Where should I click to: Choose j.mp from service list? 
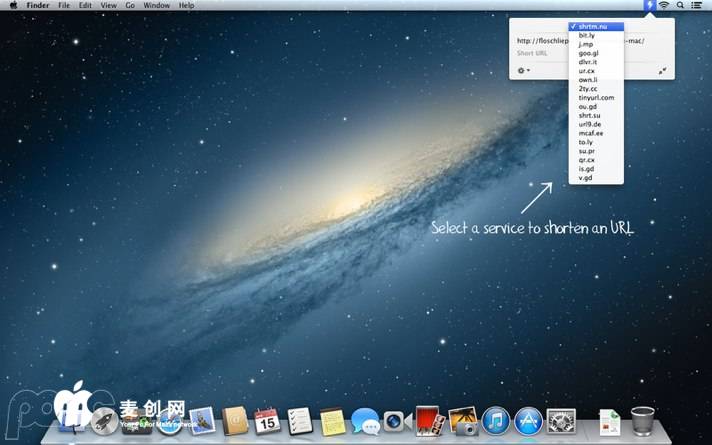(596, 44)
